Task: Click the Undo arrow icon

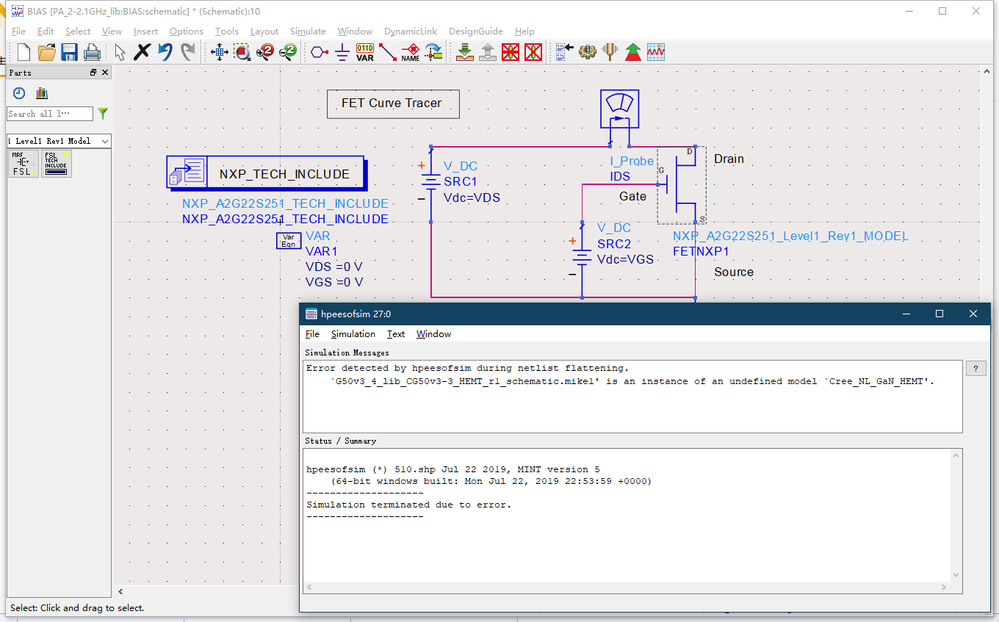Action: click(x=165, y=52)
